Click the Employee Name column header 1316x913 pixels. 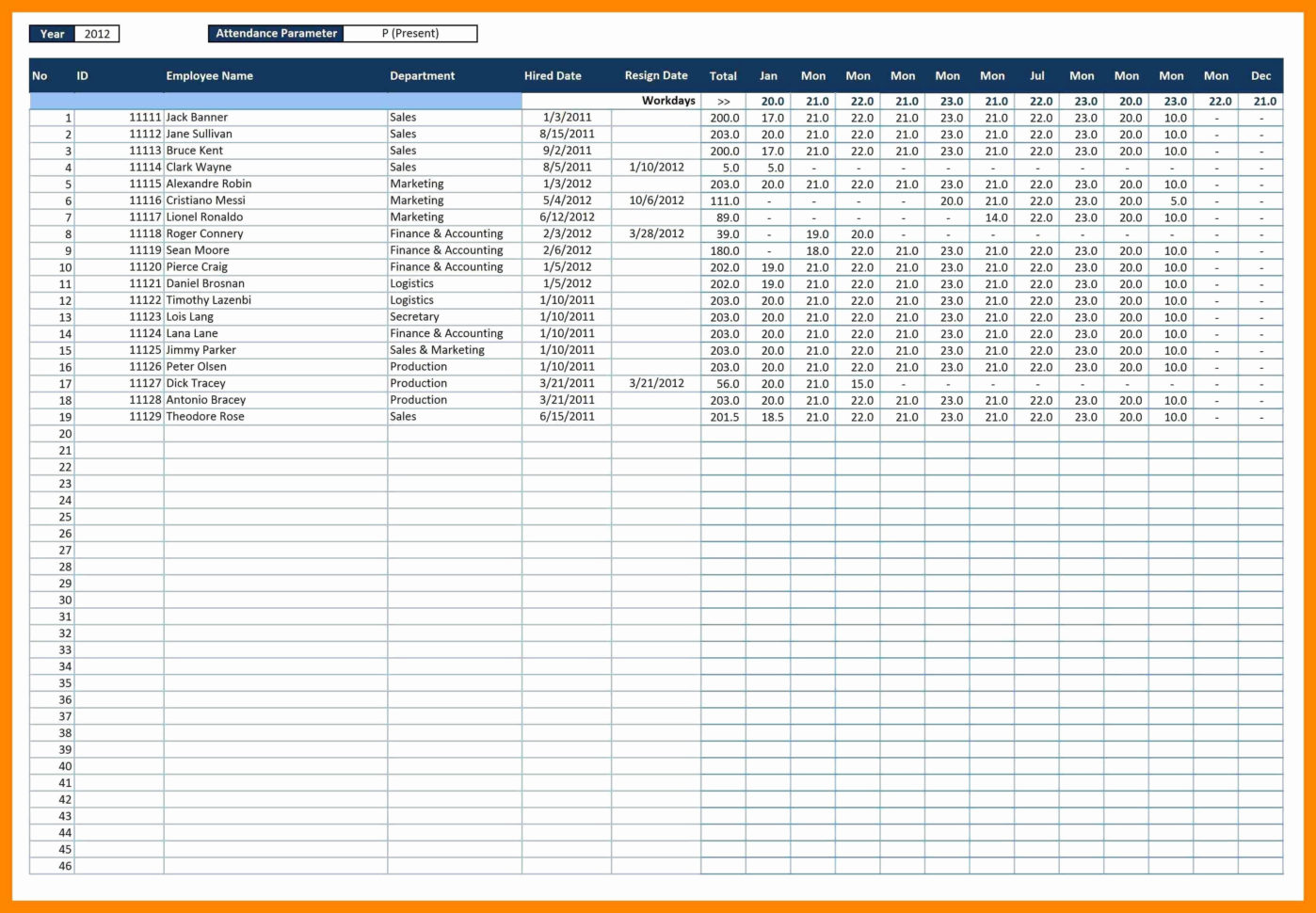[209, 75]
